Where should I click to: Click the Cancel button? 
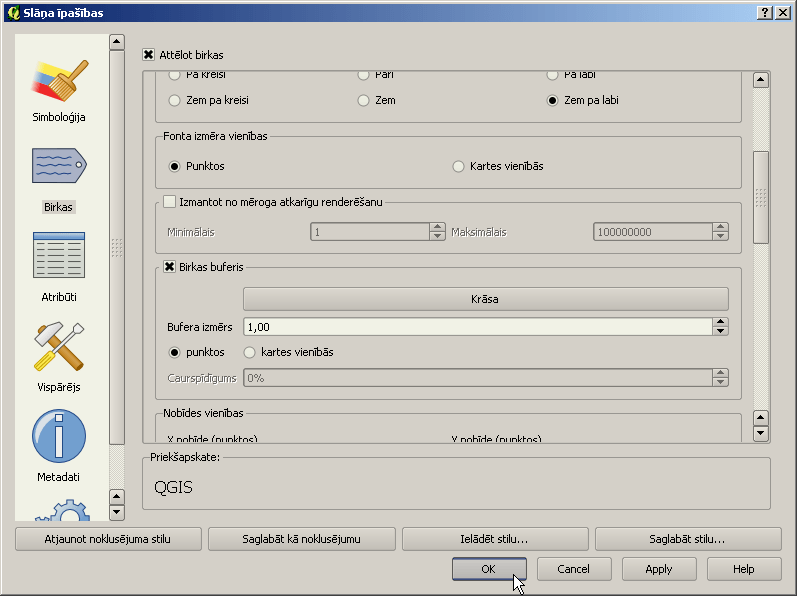pyautogui.click(x=574, y=569)
